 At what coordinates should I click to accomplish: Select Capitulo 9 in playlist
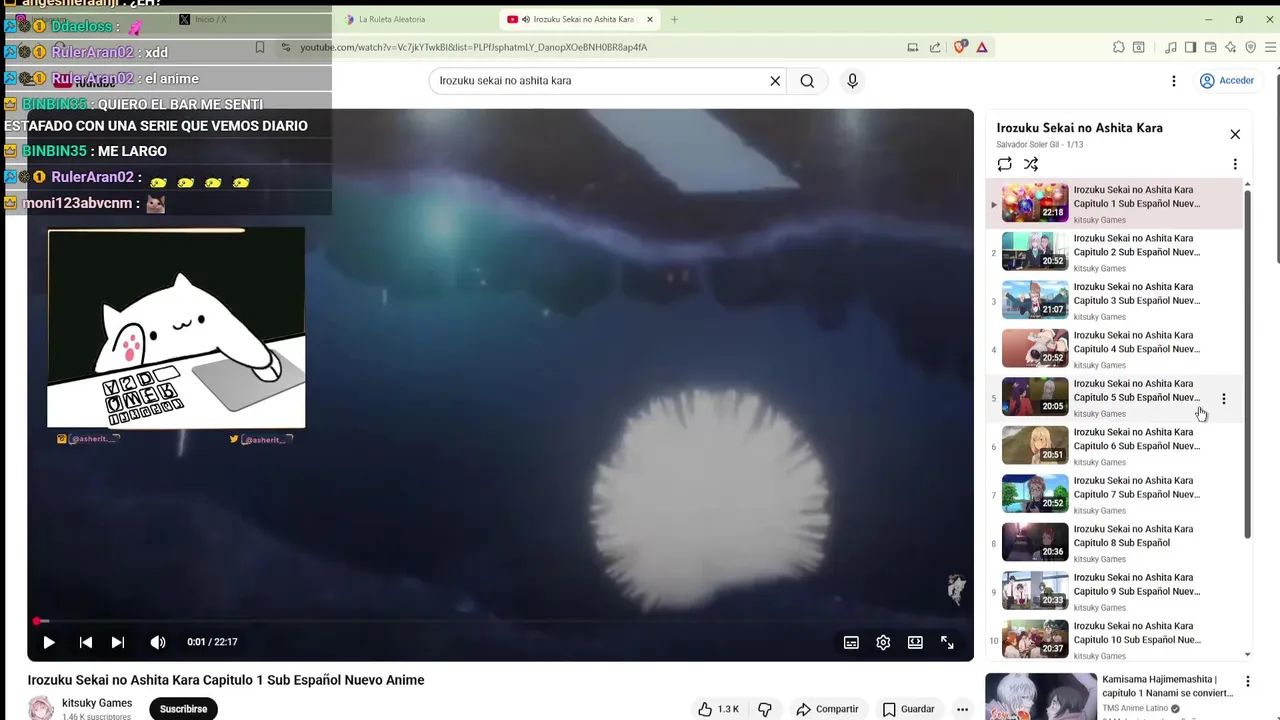click(x=1114, y=591)
